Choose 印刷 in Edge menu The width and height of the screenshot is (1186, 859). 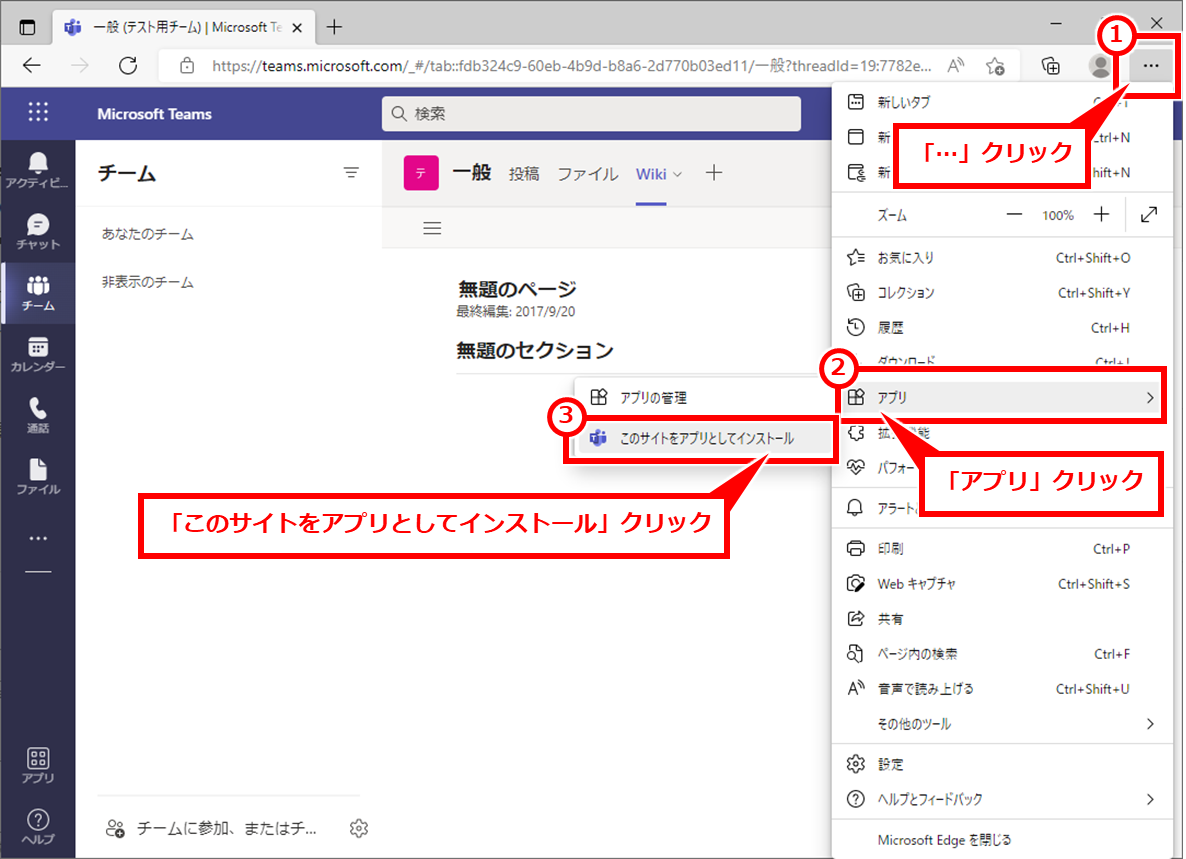click(1001, 548)
